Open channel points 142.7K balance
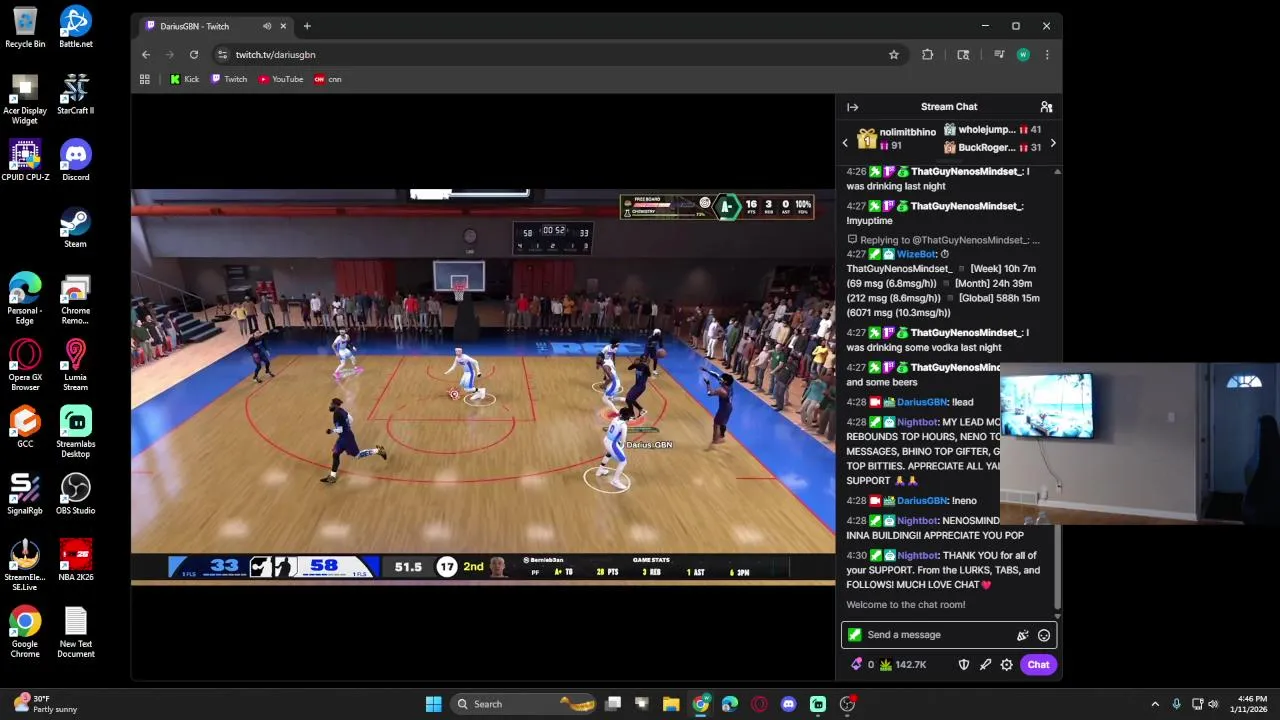Image resolution: width=1280 pixels, height=720 pixels. [x=903, y=665]
